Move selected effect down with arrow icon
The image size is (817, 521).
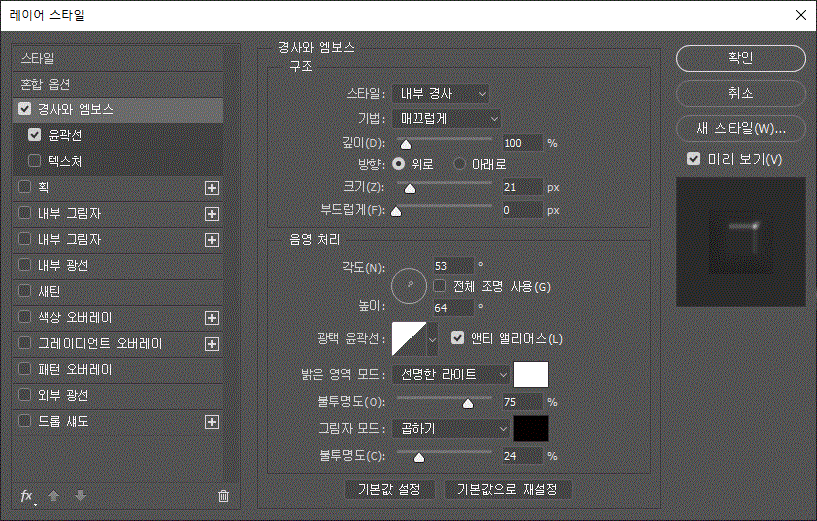tap(80, 495)
